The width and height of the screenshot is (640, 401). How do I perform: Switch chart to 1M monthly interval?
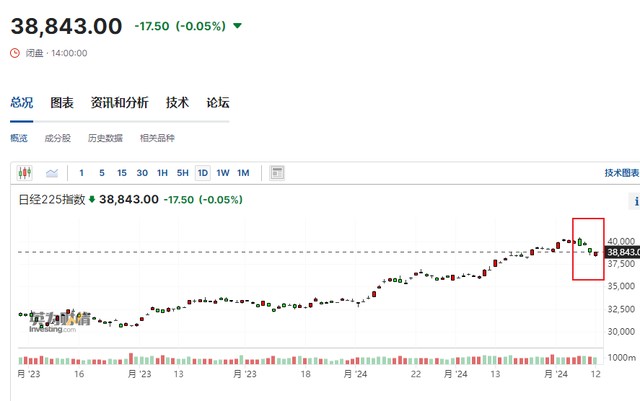(x=243, y=173)
